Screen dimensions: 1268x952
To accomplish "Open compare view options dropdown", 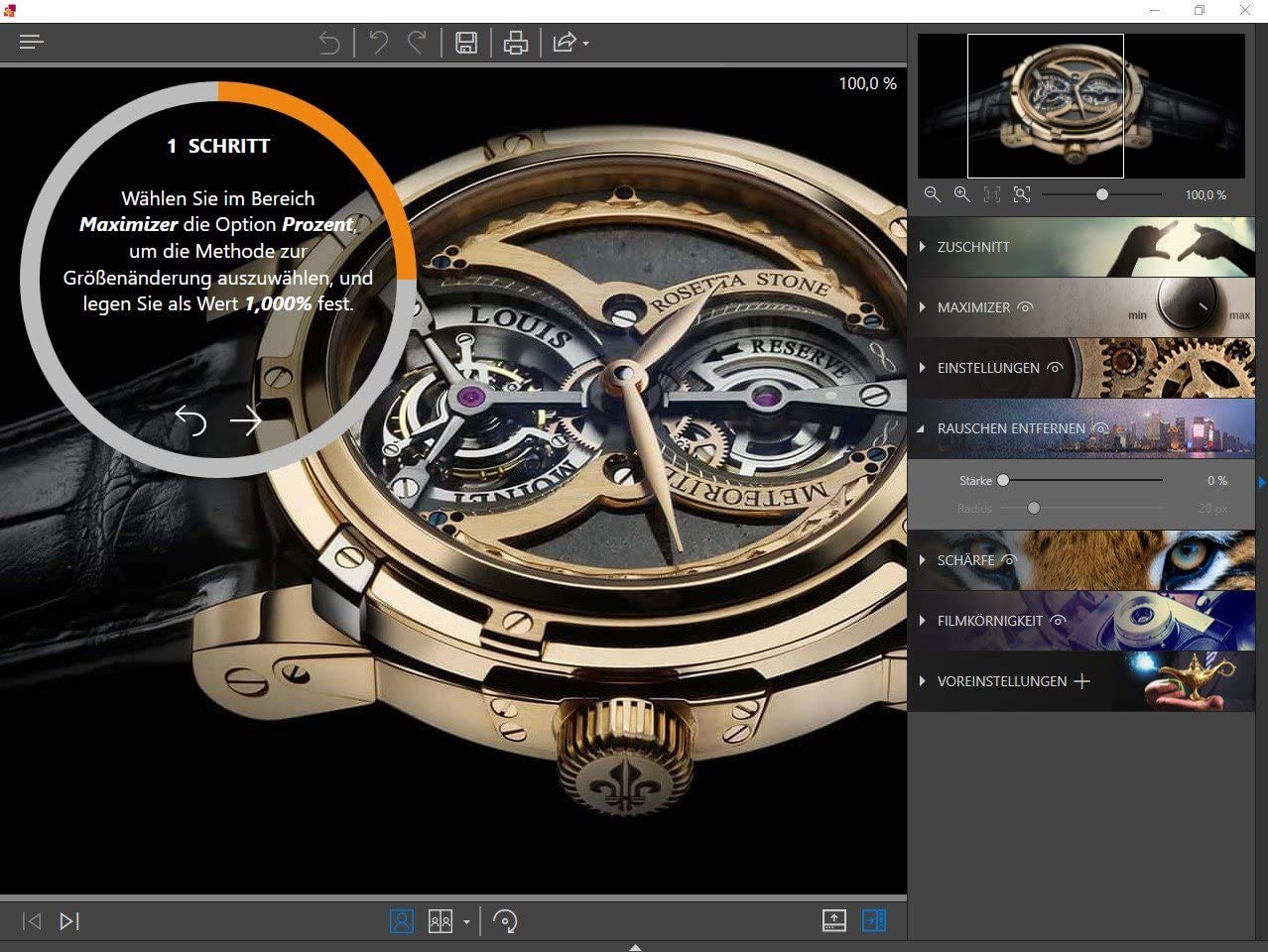I will pyautogui.click(x=466, y=922).
